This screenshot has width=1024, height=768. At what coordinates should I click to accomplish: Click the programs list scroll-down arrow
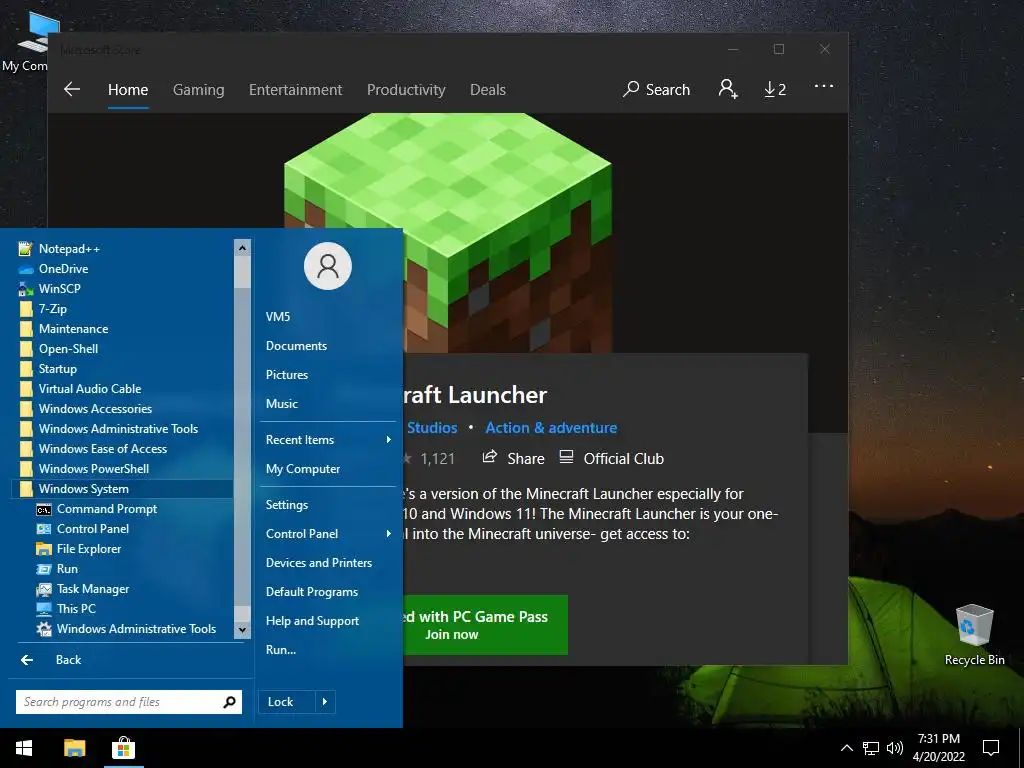[242, 630]
